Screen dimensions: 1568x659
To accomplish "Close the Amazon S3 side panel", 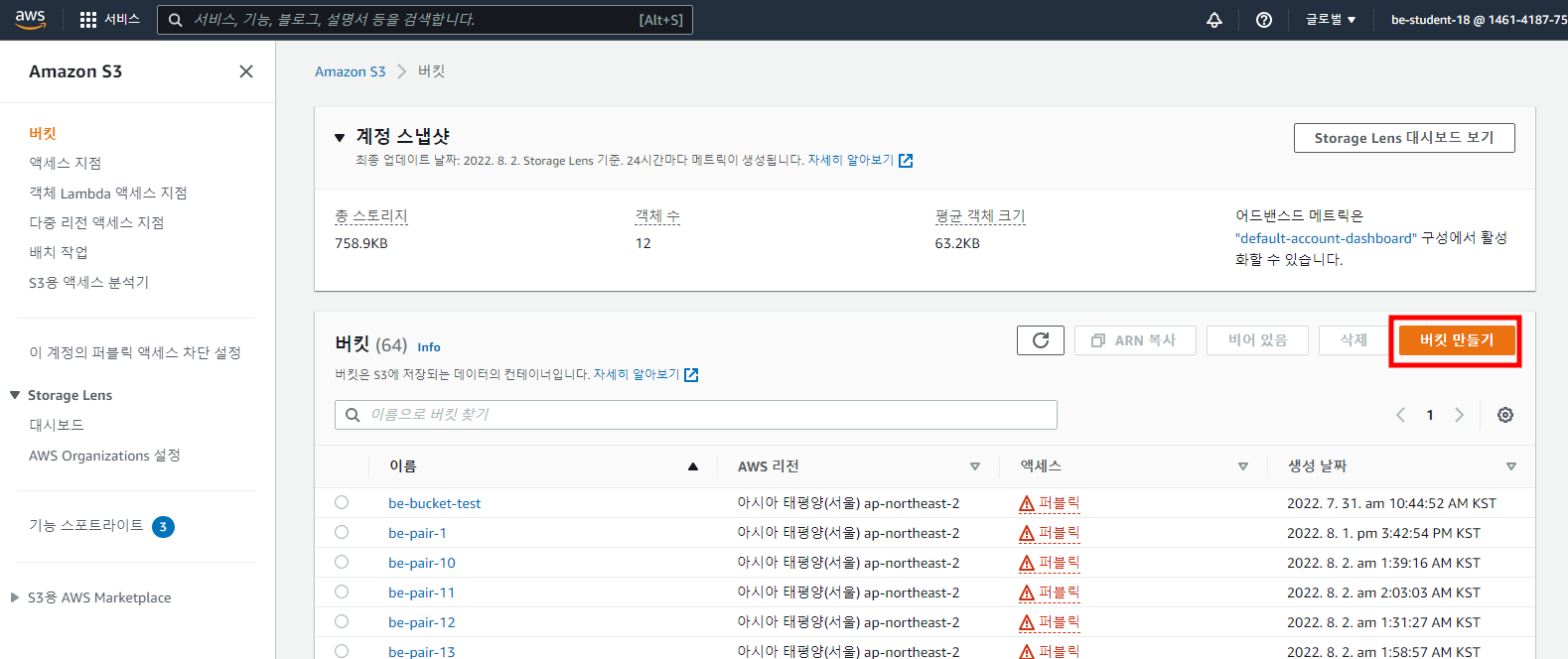I will 246,71.
